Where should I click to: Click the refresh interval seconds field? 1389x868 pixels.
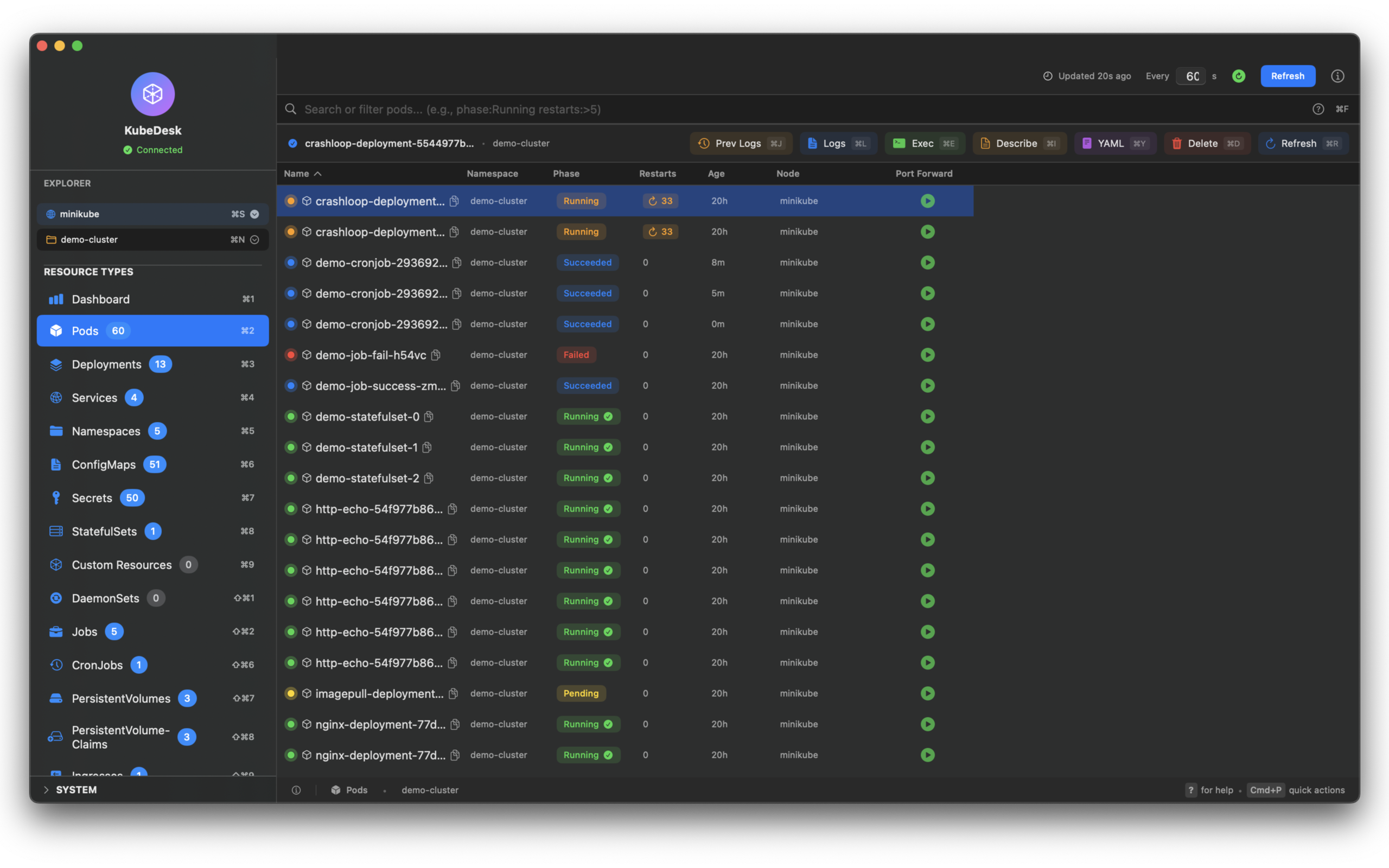[x=1192, y=76]
